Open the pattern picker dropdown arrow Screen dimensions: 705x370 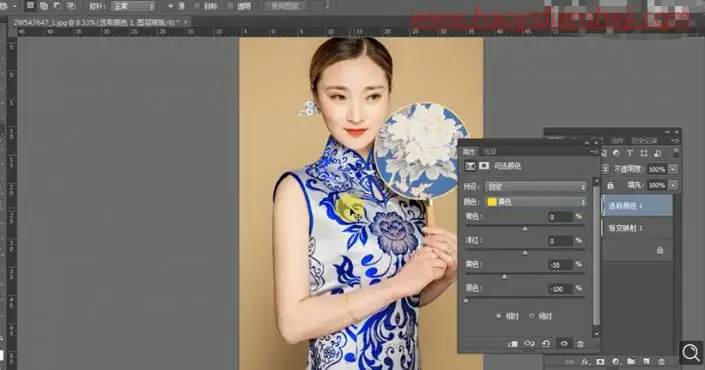point(327,6)
